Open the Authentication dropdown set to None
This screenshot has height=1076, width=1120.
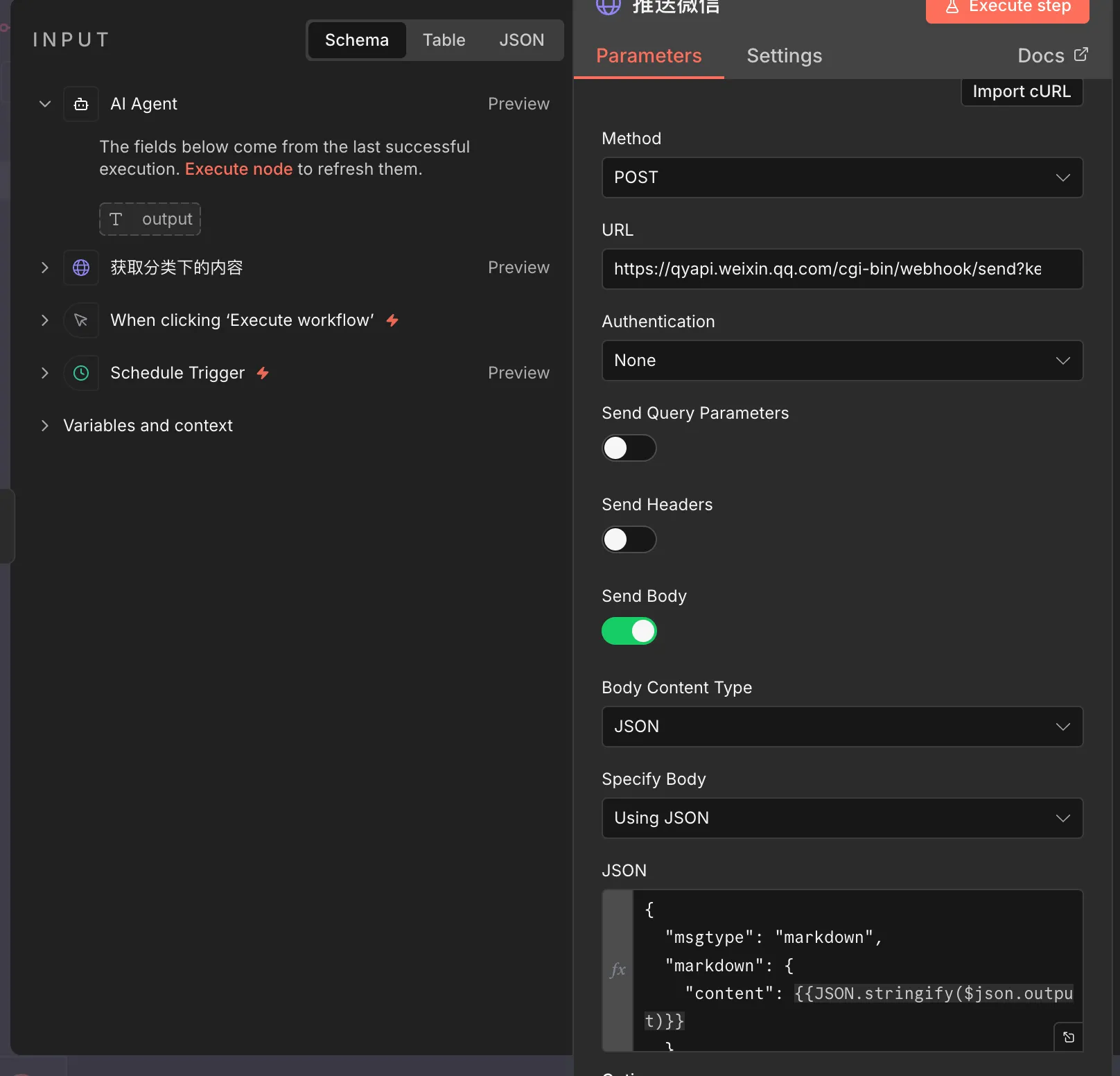(x=842, y=361)
